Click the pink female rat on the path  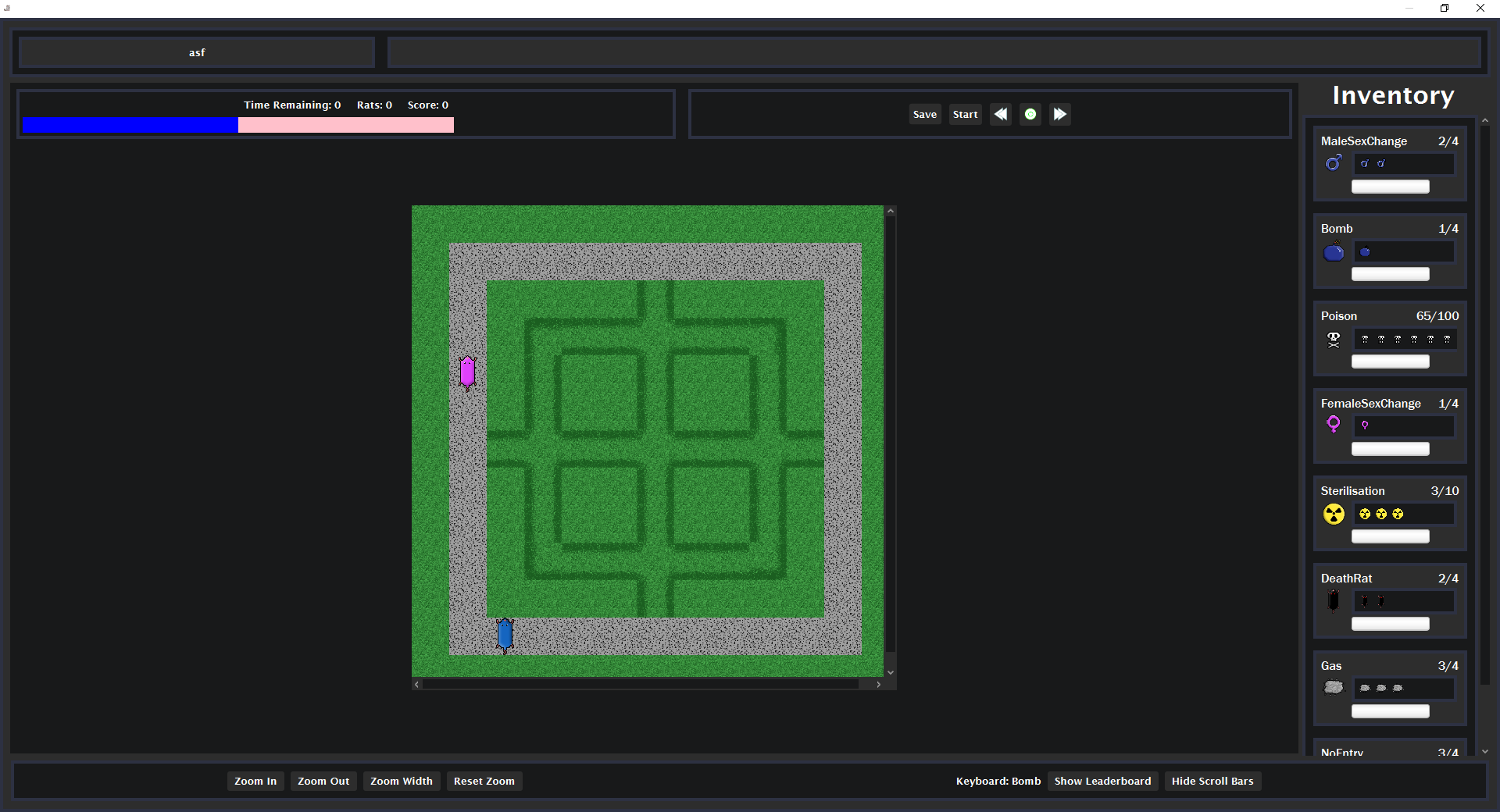(467, 372)
